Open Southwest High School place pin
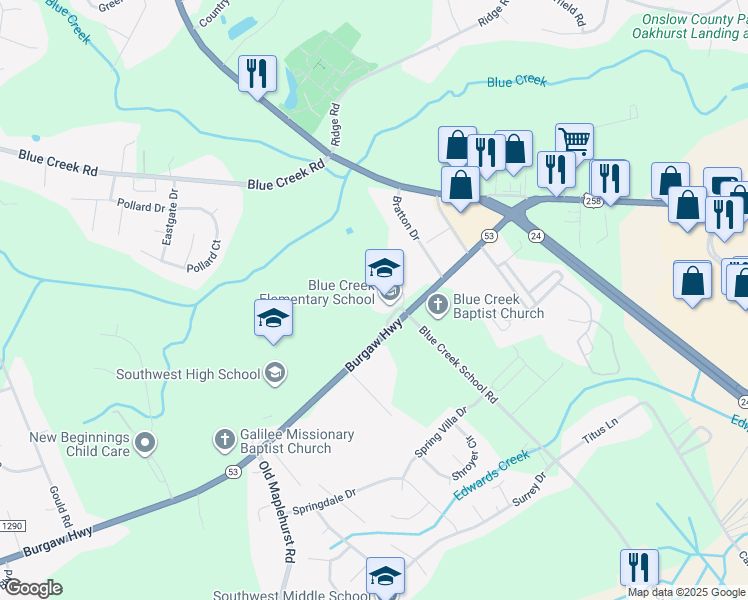This screenshot has width=748, height=600. coord(275,374)
